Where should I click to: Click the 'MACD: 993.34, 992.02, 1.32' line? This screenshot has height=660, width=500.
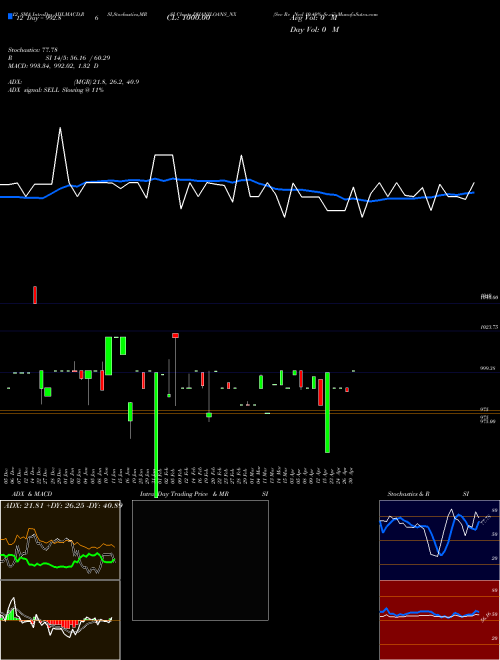[53, 66]
